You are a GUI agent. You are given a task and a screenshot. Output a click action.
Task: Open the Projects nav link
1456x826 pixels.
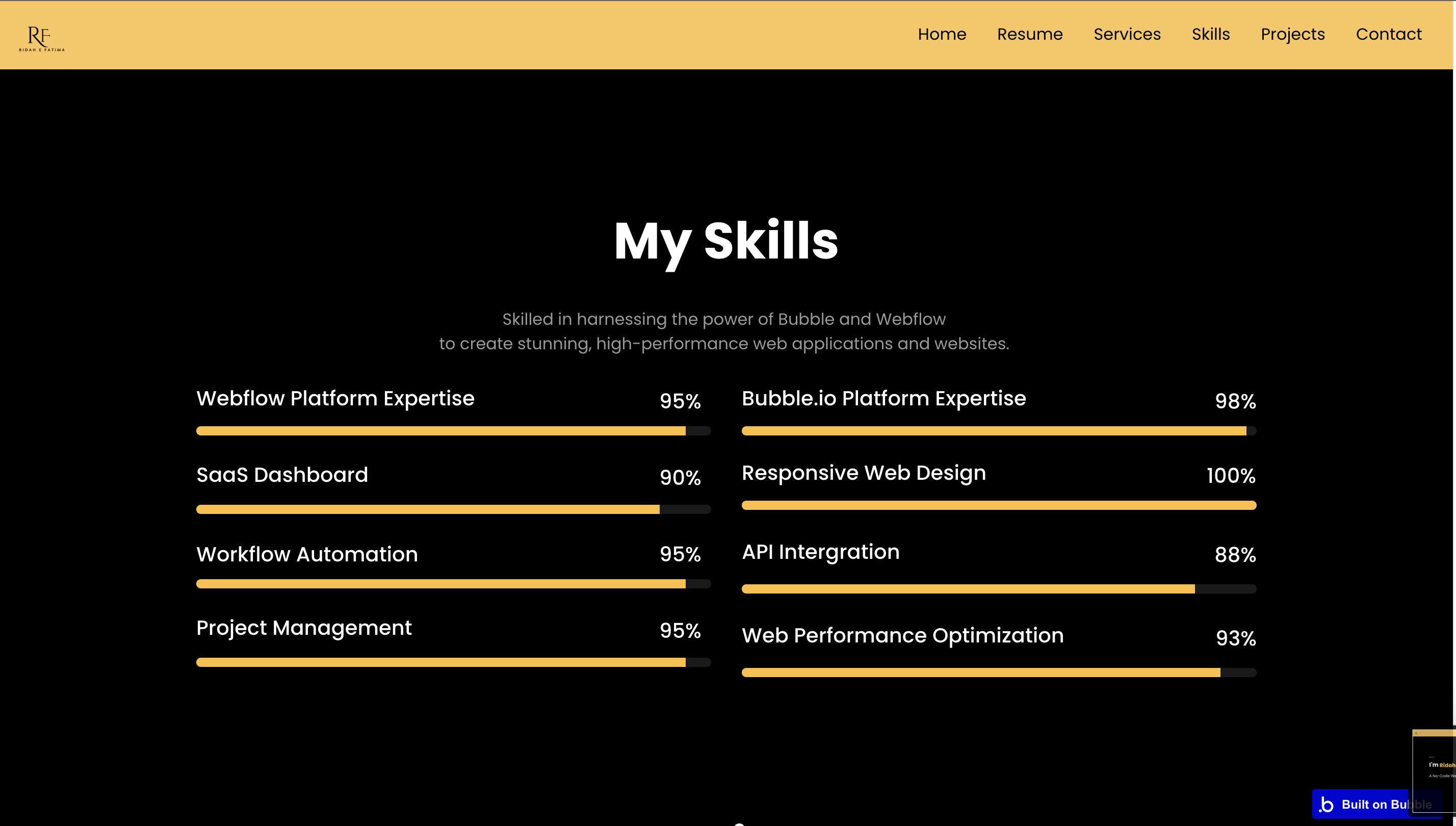click(1293, 35)
